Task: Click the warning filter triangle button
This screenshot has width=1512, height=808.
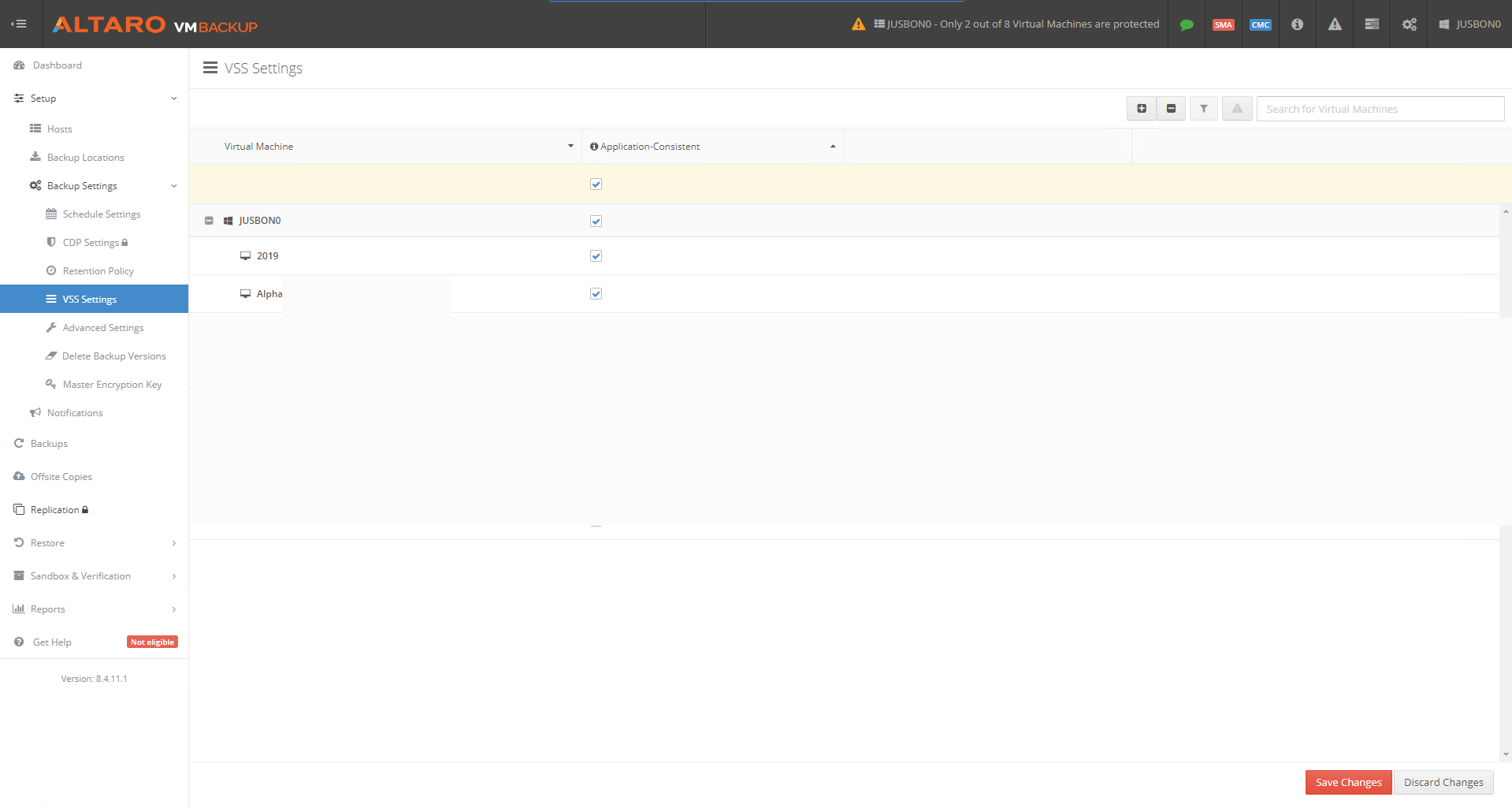Action: click(x=1238, y=109)
